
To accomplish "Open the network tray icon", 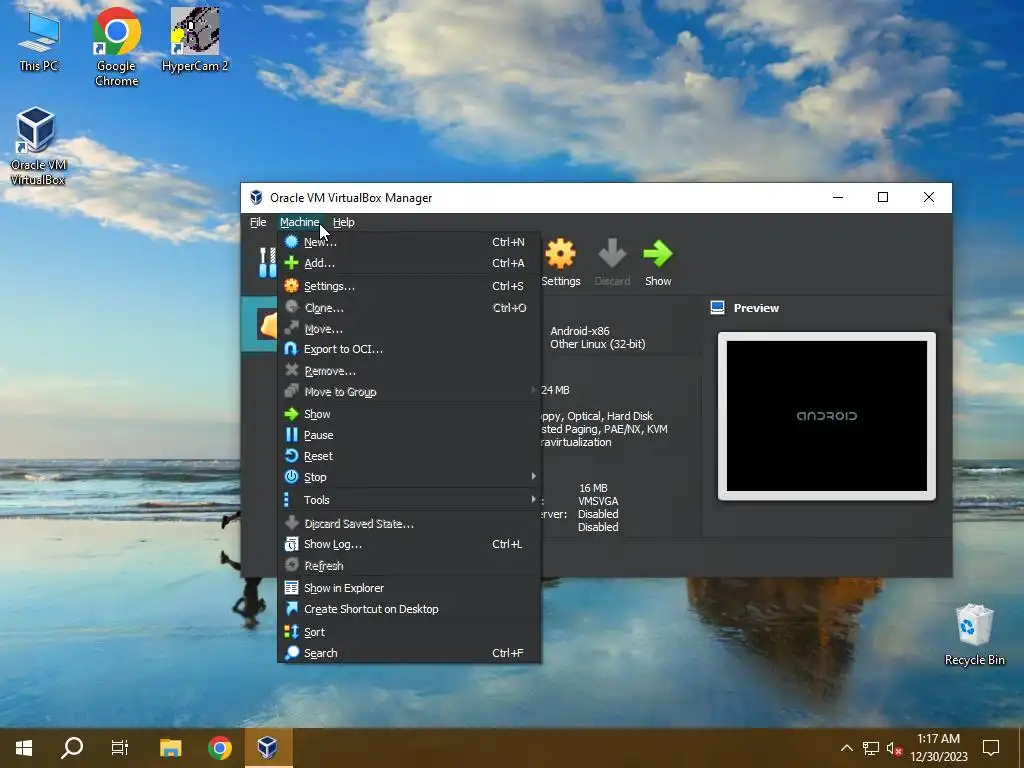I will pos(871,748).
